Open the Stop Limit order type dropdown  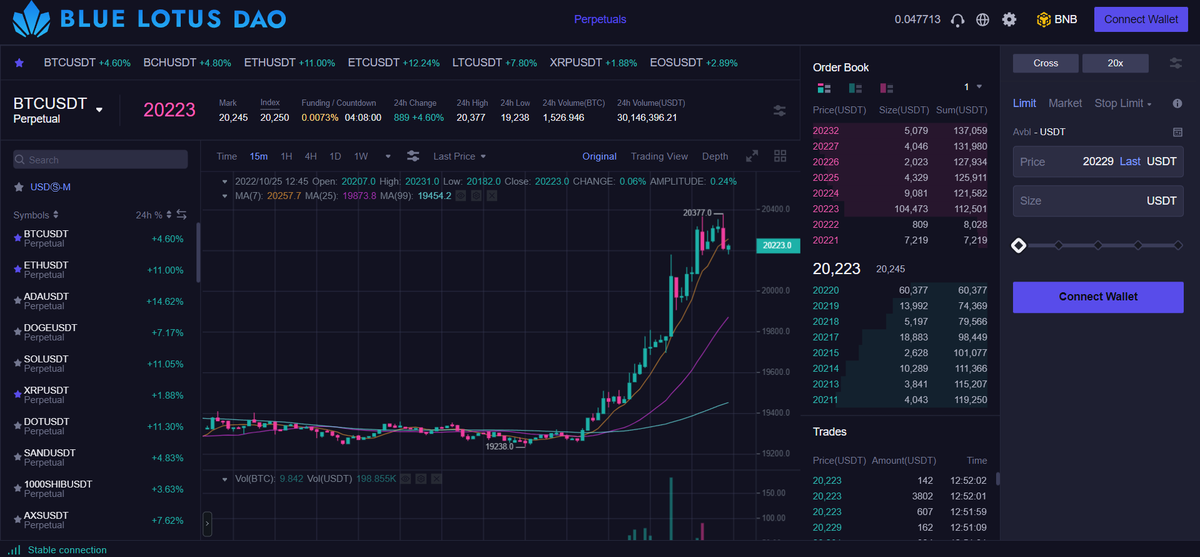[x=1123, y=103]
